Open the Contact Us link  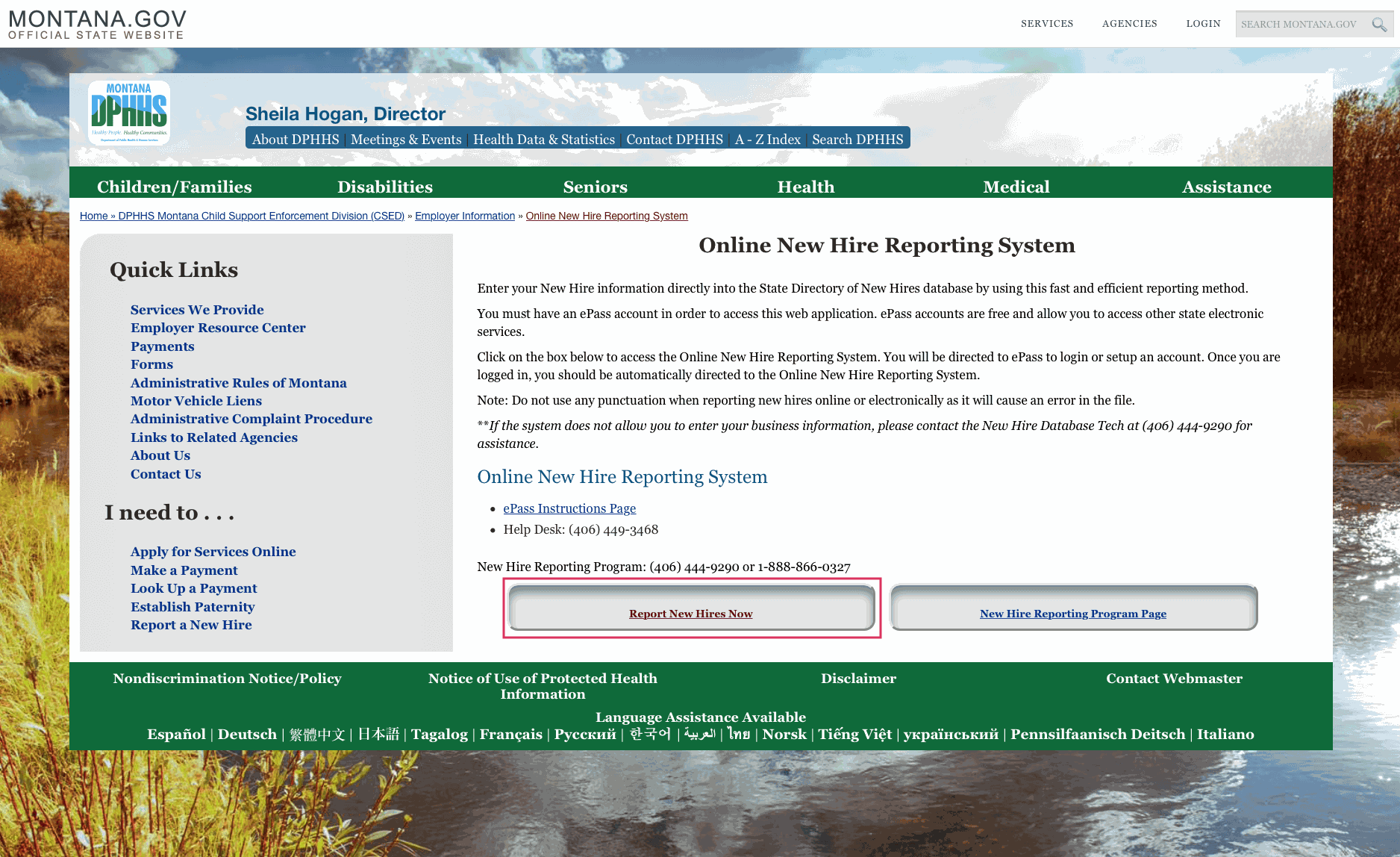(x=166, y=474)
